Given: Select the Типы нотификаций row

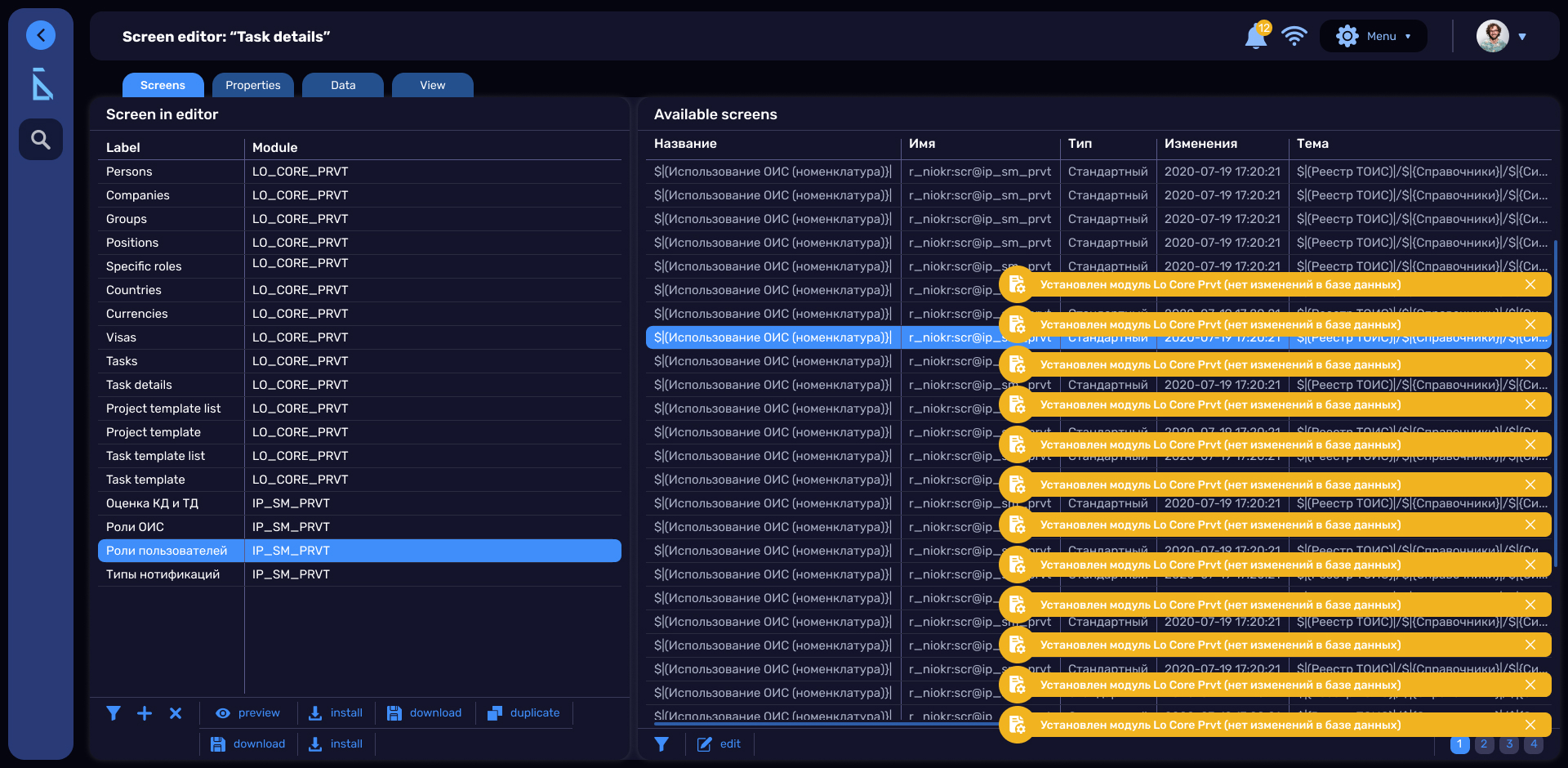Looking at the screenshot, I should tap(359, 574).
